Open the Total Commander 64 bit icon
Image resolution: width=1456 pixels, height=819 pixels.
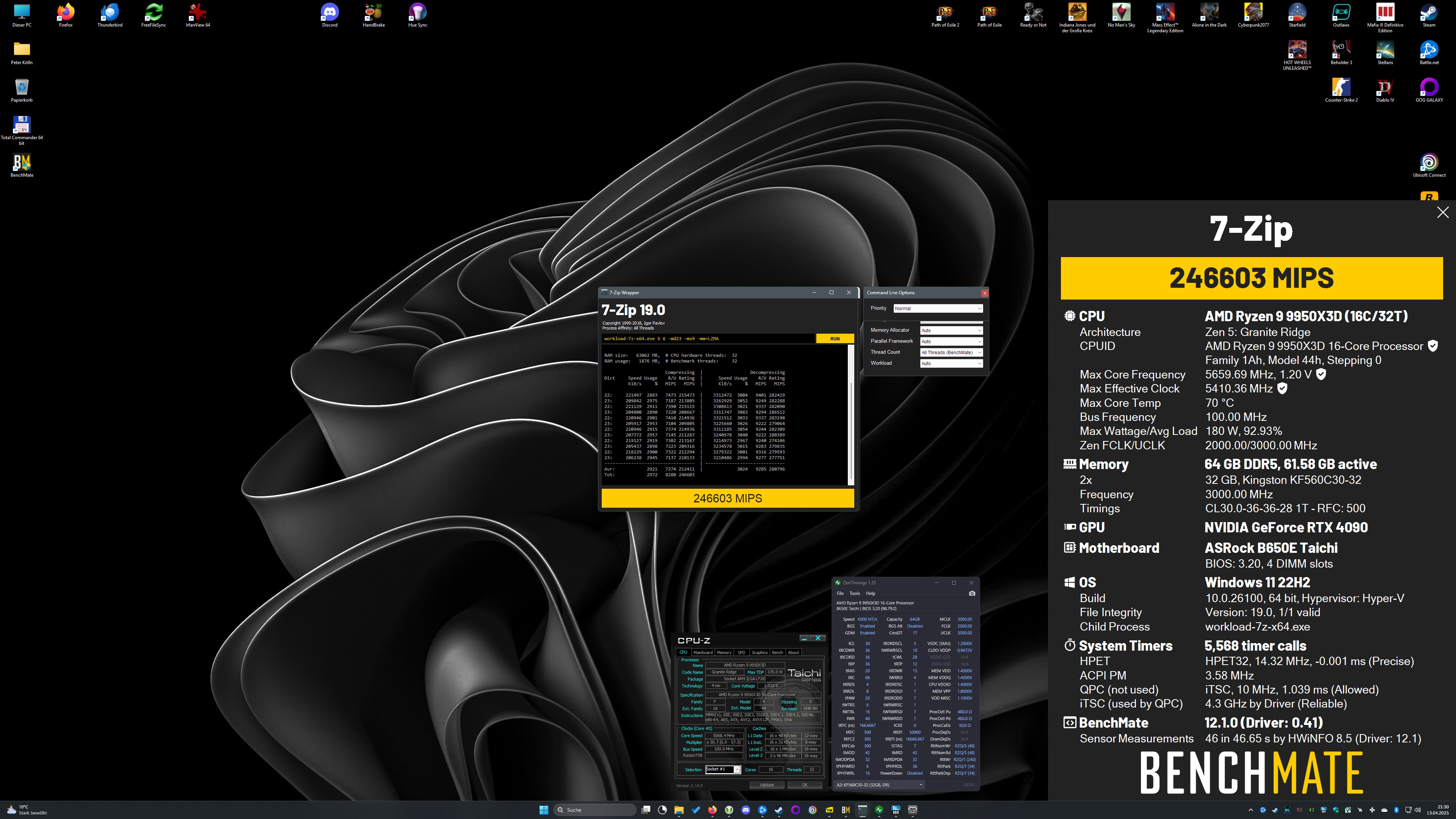coord(22,130)
